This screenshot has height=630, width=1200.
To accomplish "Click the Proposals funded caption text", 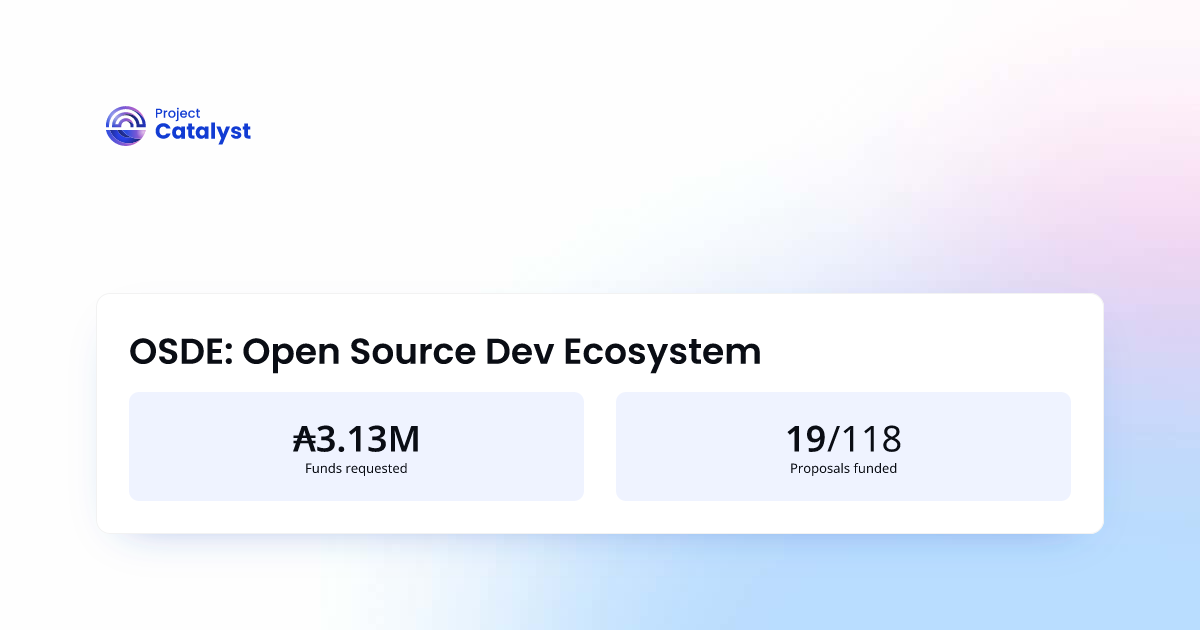I will [x=843, y=468].
